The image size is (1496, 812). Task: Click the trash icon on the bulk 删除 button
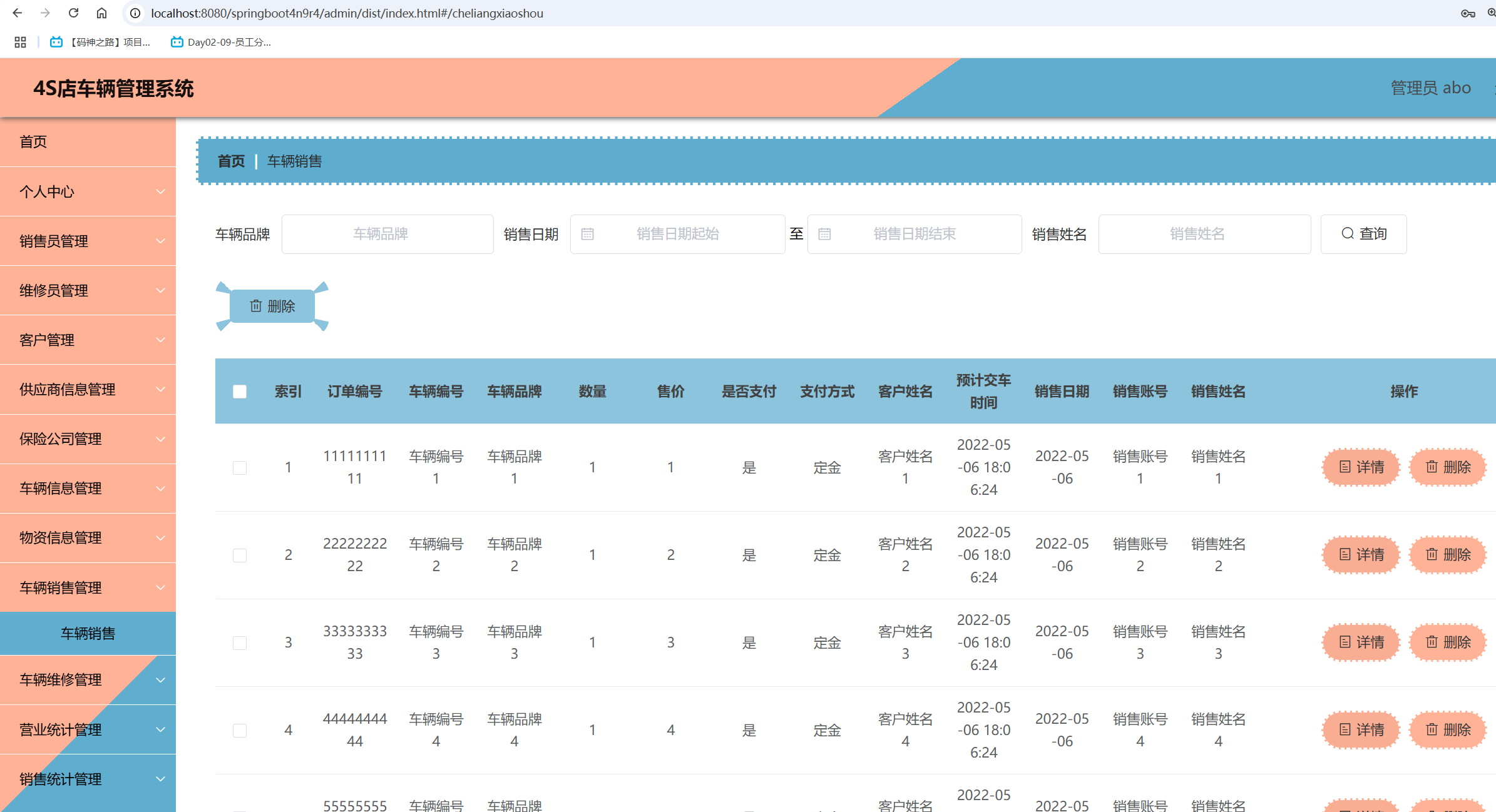tap(256, 306)
